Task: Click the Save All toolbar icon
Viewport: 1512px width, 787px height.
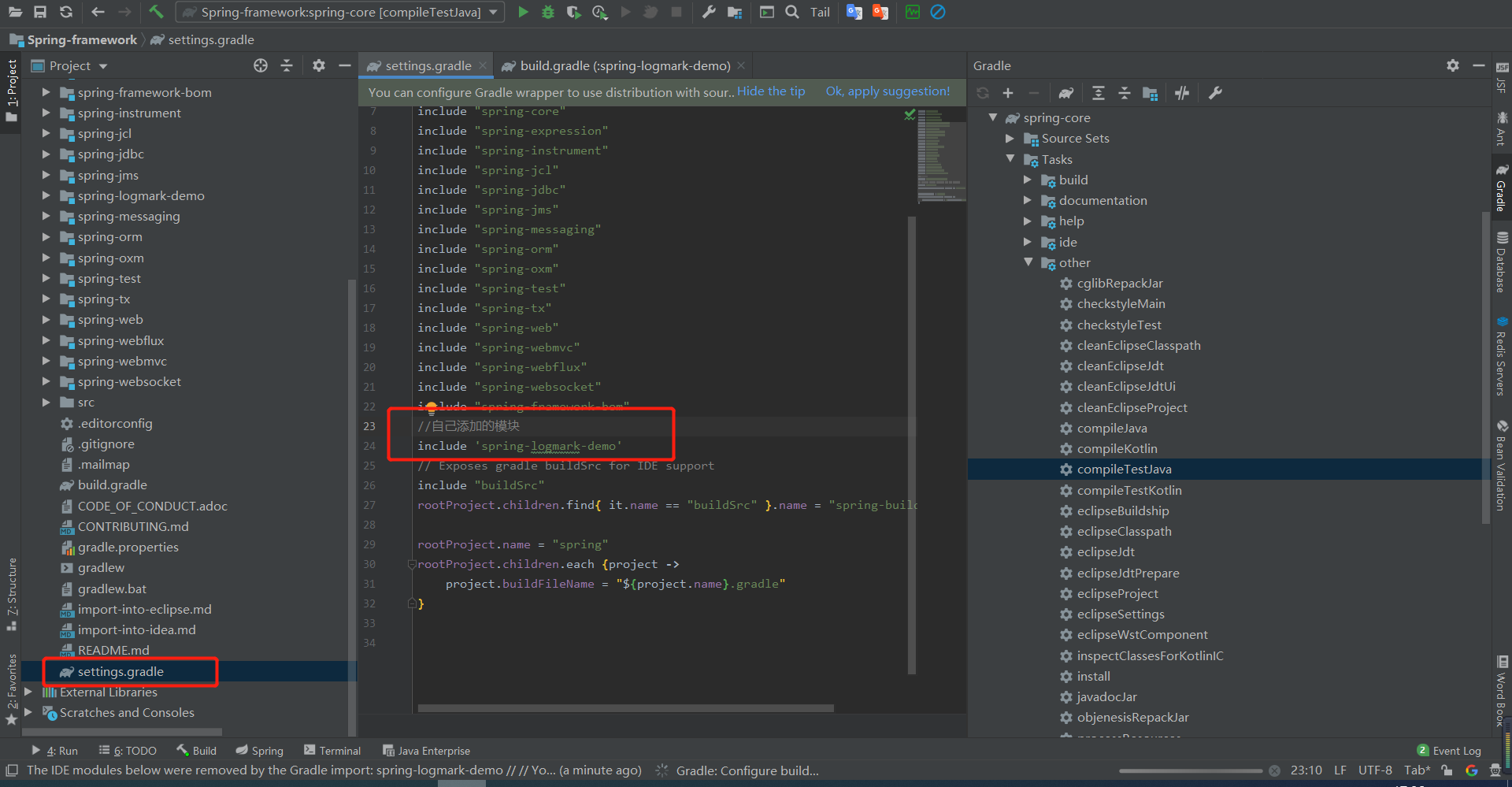Action: click(40, 12)
